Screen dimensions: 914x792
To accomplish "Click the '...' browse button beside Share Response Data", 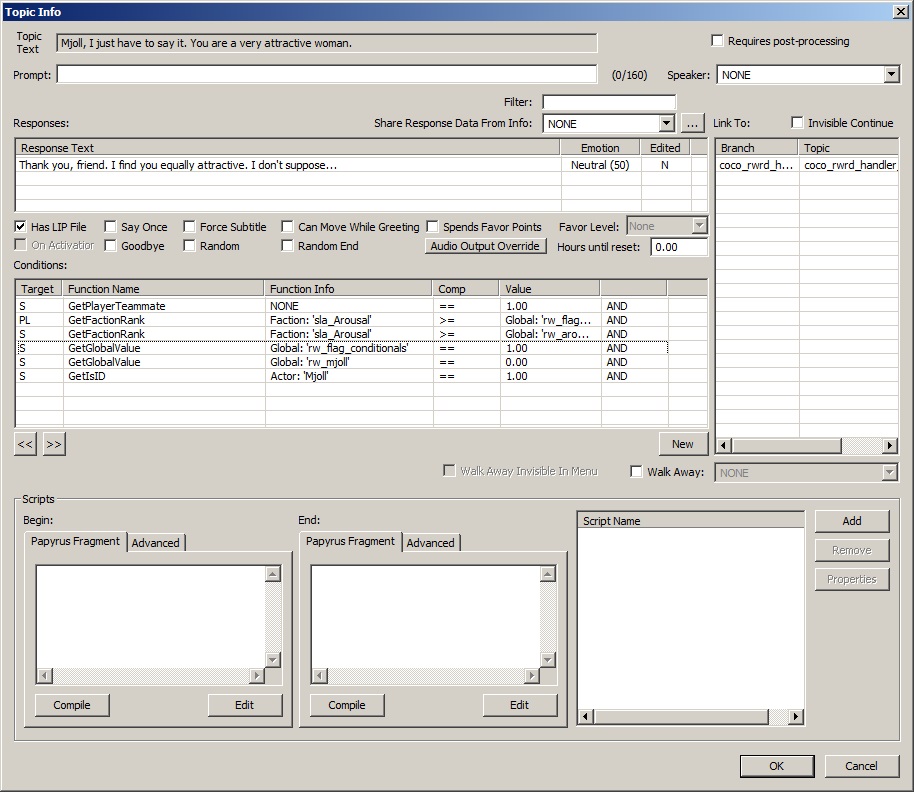I will (693, 124).
